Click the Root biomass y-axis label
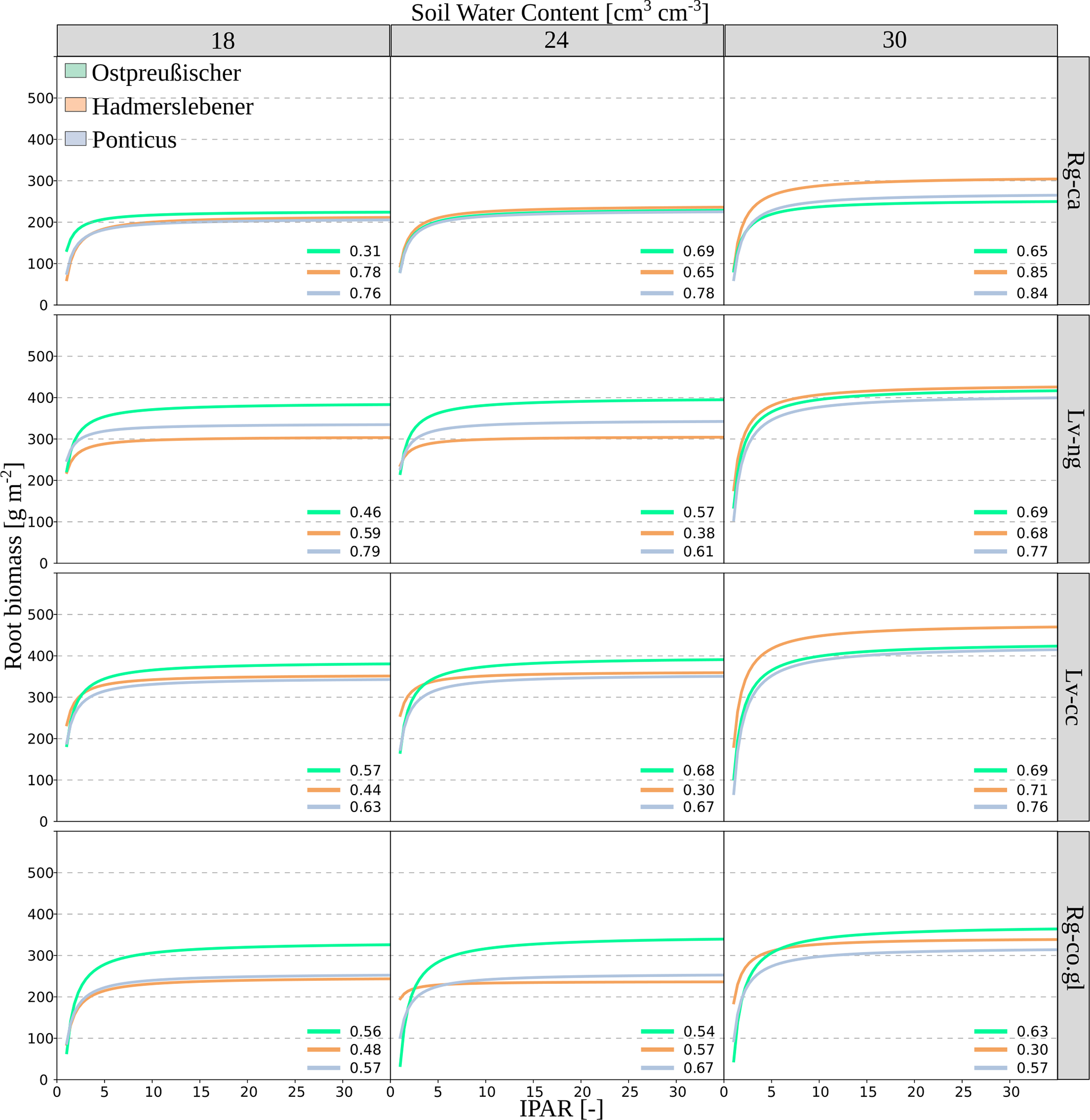 pyautogui.click(x=14, y=565)
